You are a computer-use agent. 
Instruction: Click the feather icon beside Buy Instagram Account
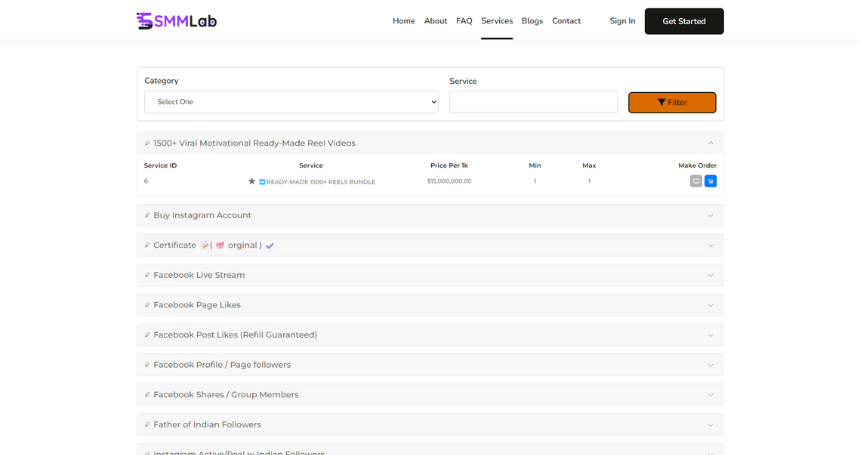147,215
